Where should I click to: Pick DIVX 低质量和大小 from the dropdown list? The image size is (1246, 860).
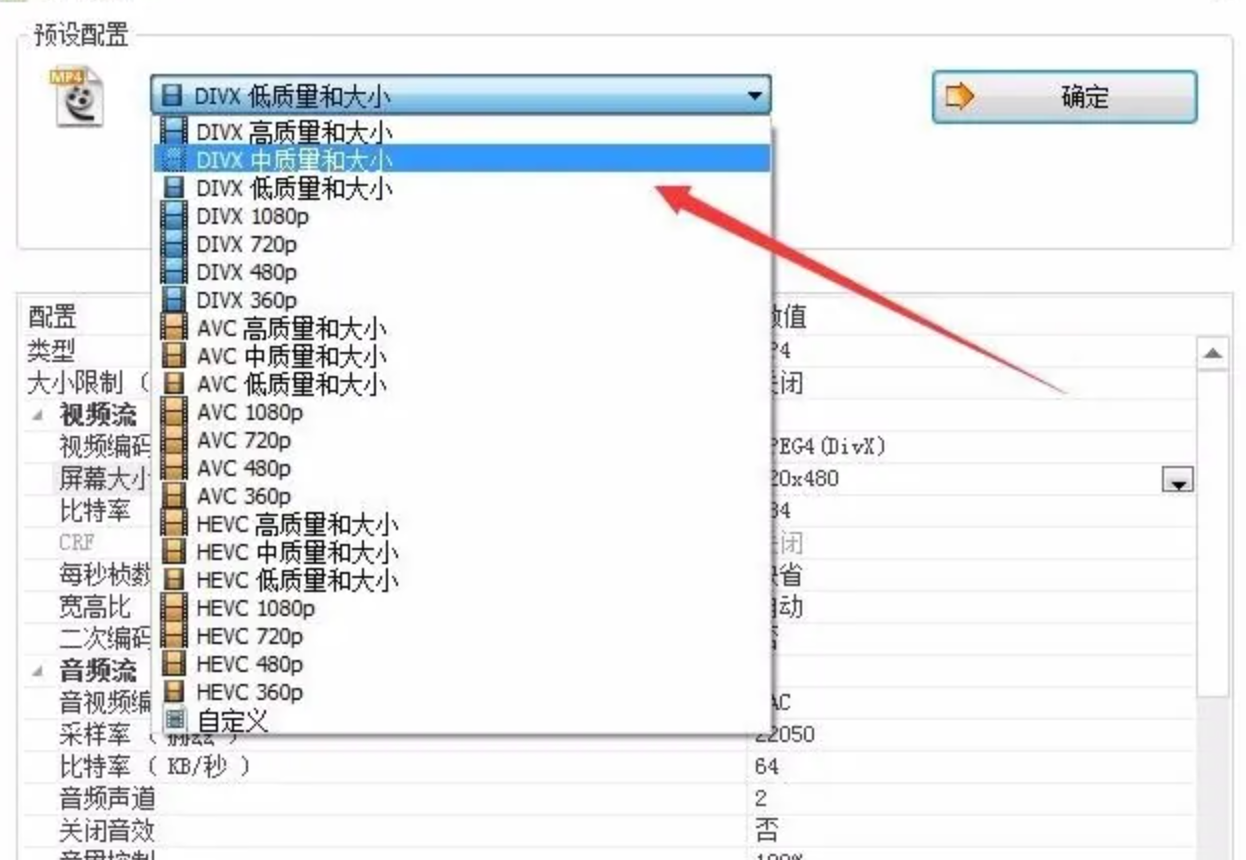(x=462, y=187)
